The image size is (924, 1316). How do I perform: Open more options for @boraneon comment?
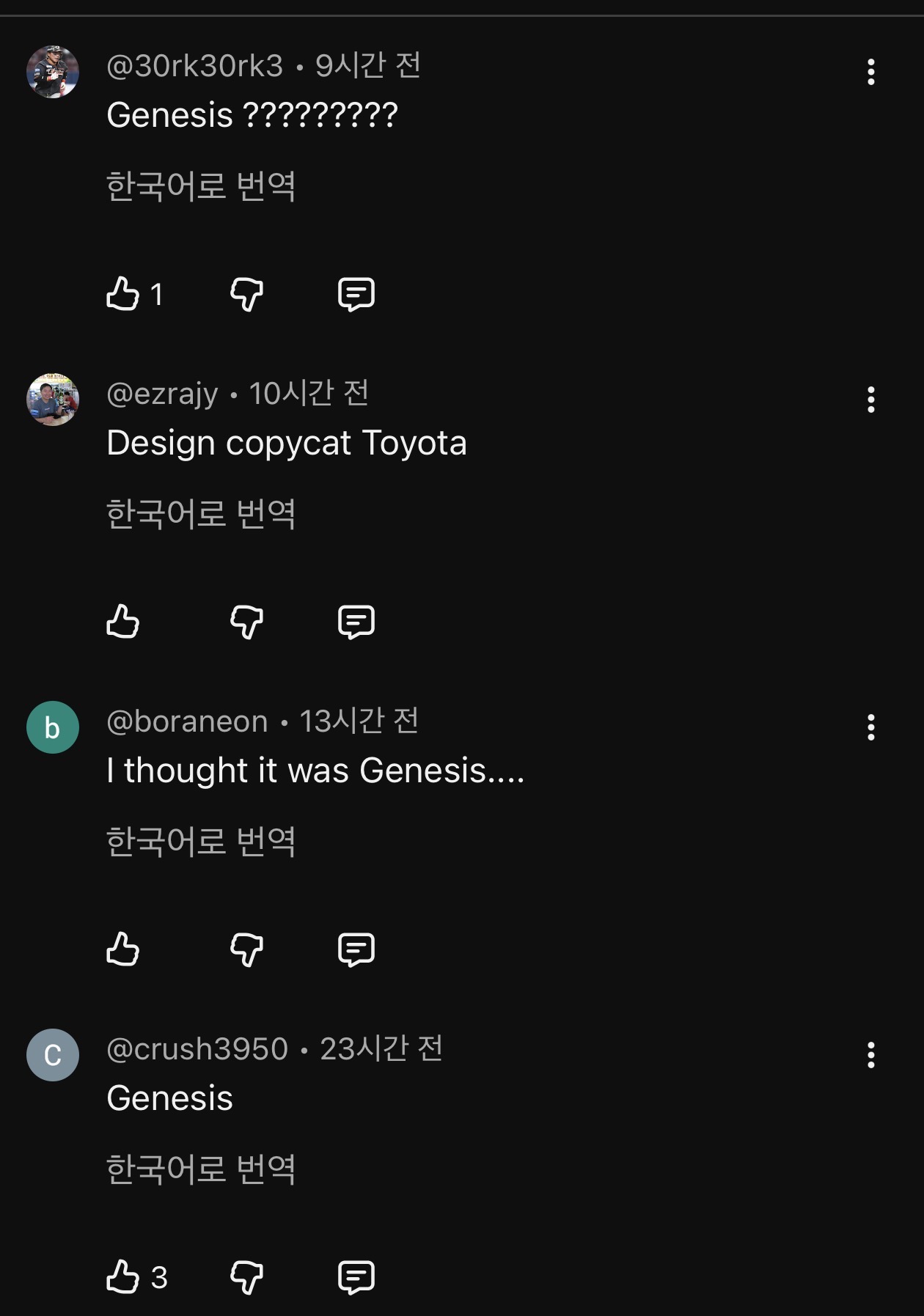coord(870,727)
